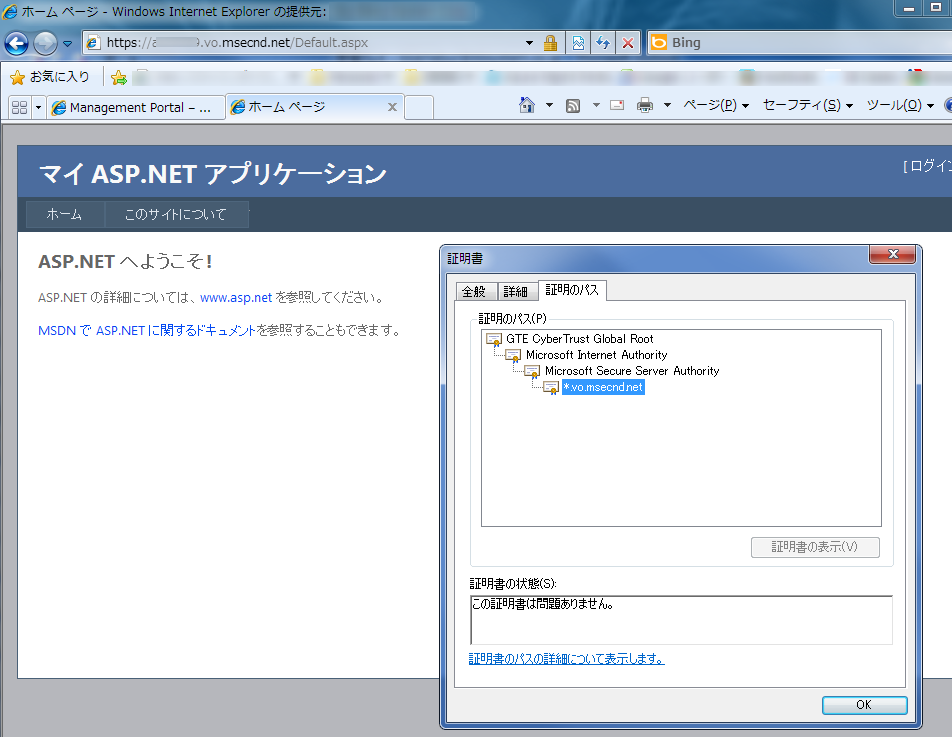
Task: Switch to the 全般 tab in certificate dialog
Action: tap(474, 291)
